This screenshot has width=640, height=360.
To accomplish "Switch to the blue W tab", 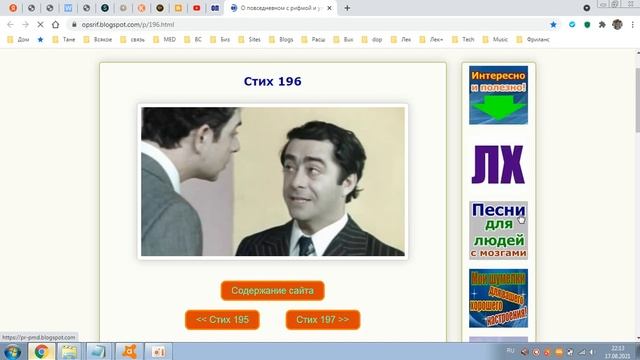I will click(x=68, y=8).
